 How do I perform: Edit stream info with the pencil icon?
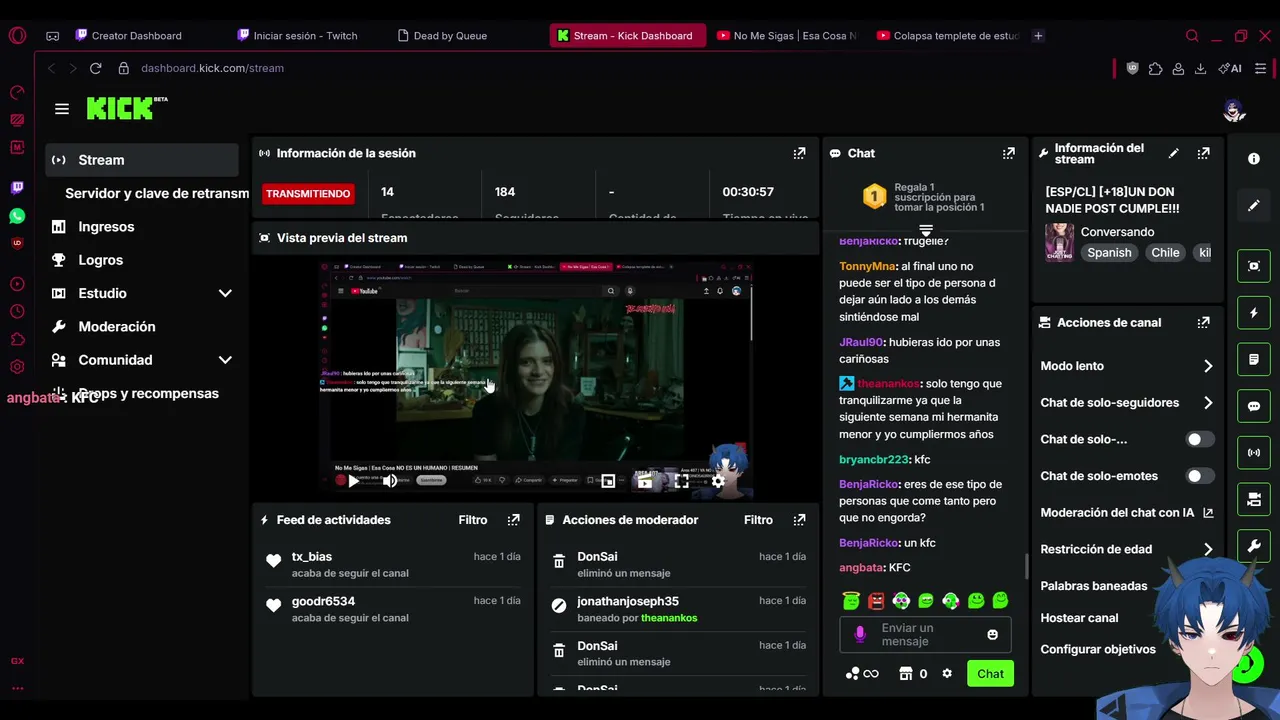point(1173,153)
